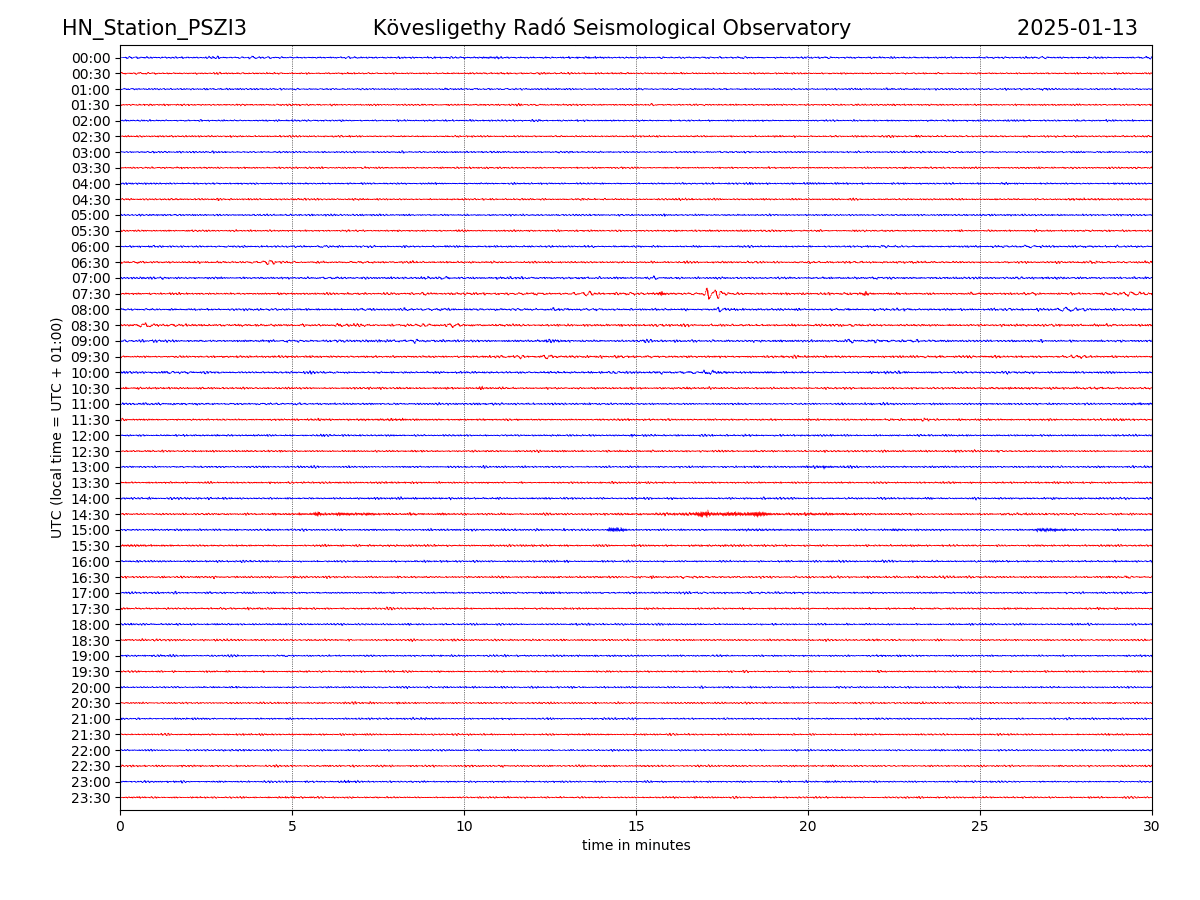The image size is (1200, 900).
Task: Click the Kövesligethy Radó Seismological Observatory heading
Action: coord(611,28)
